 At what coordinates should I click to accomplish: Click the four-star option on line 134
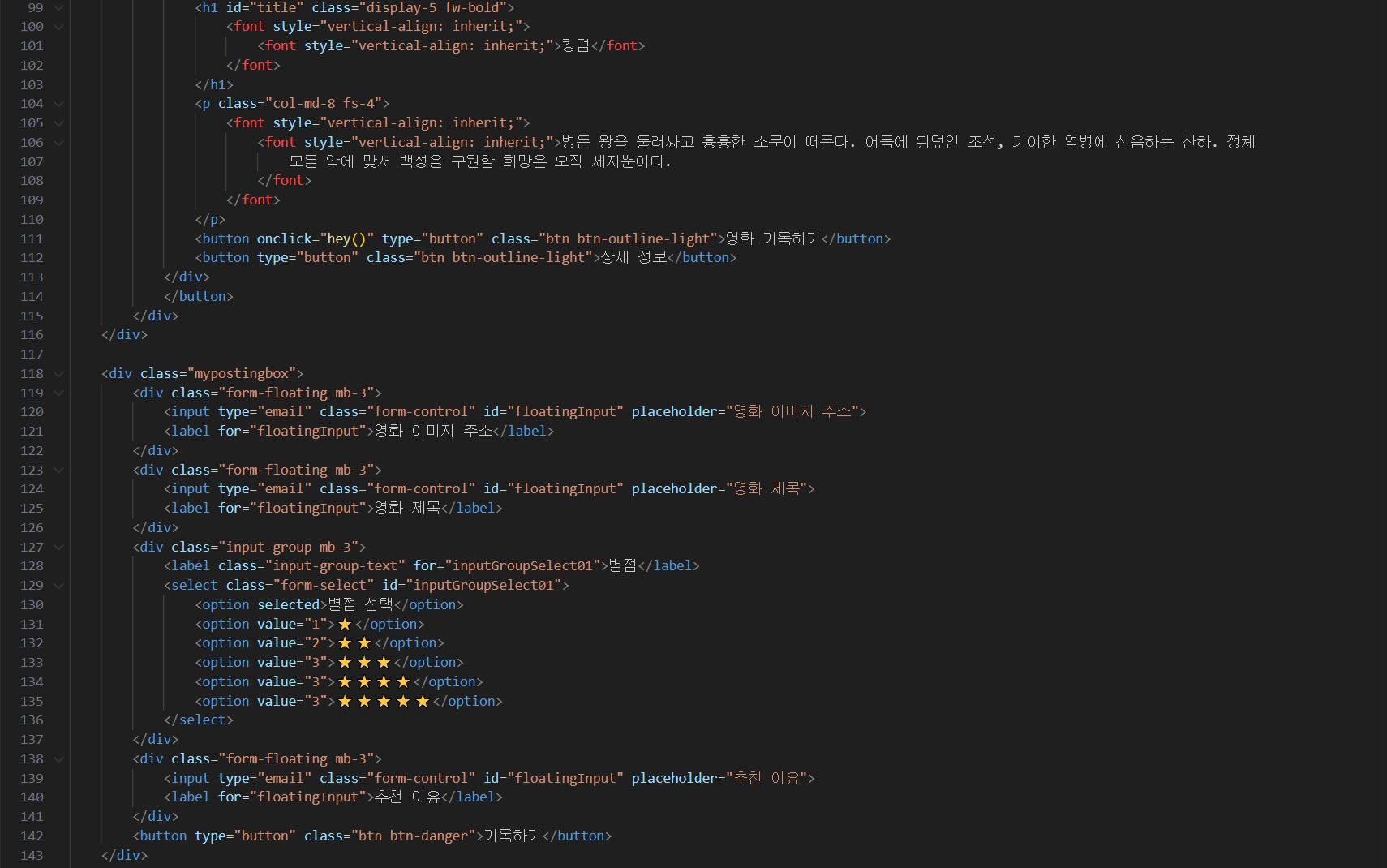click(x=374, y=681)
